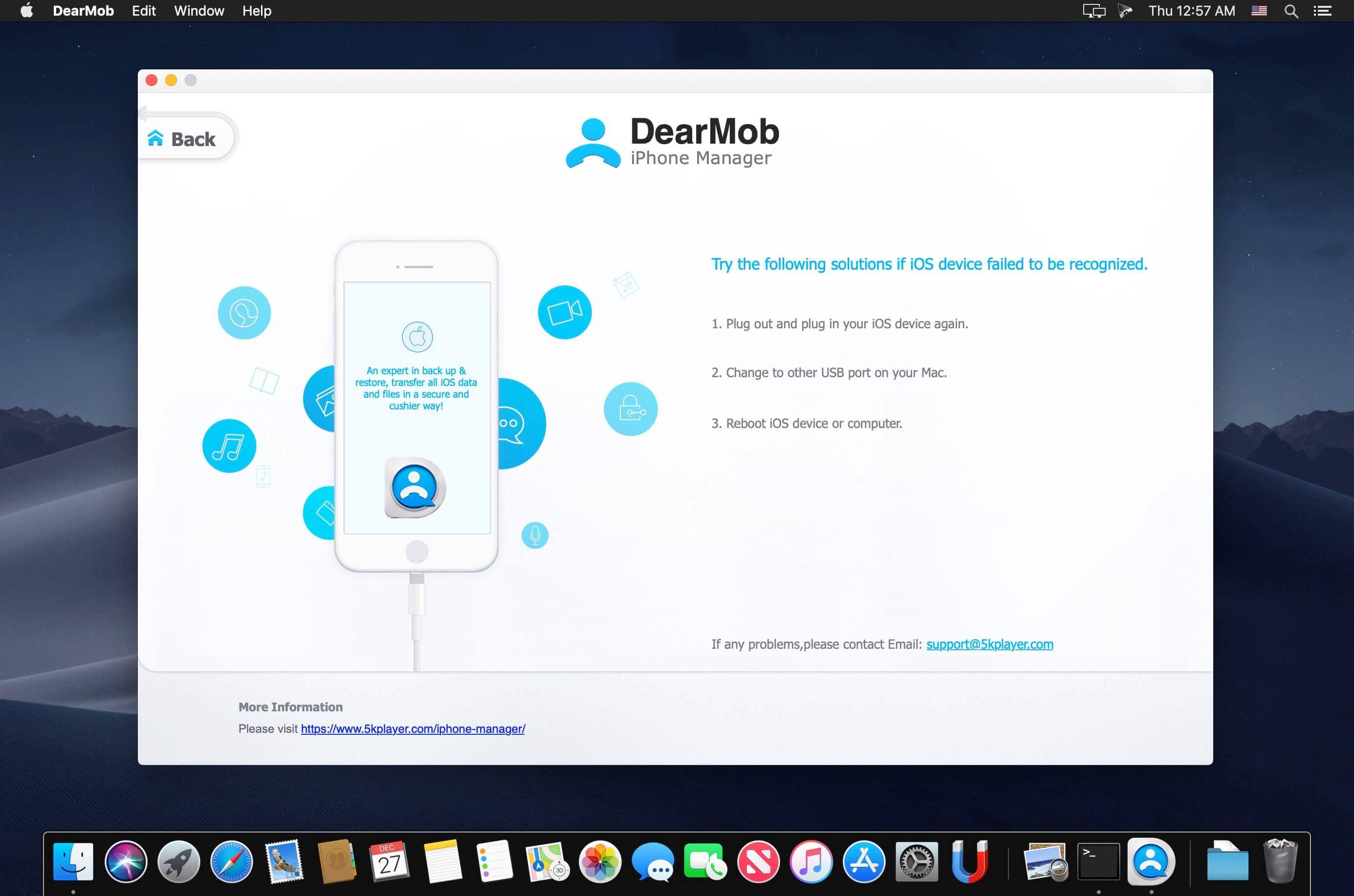Viewport: 1354px width, 896px height.
Task: Click '2. Change to other USB port' step
Action: [x=829, y=373]
